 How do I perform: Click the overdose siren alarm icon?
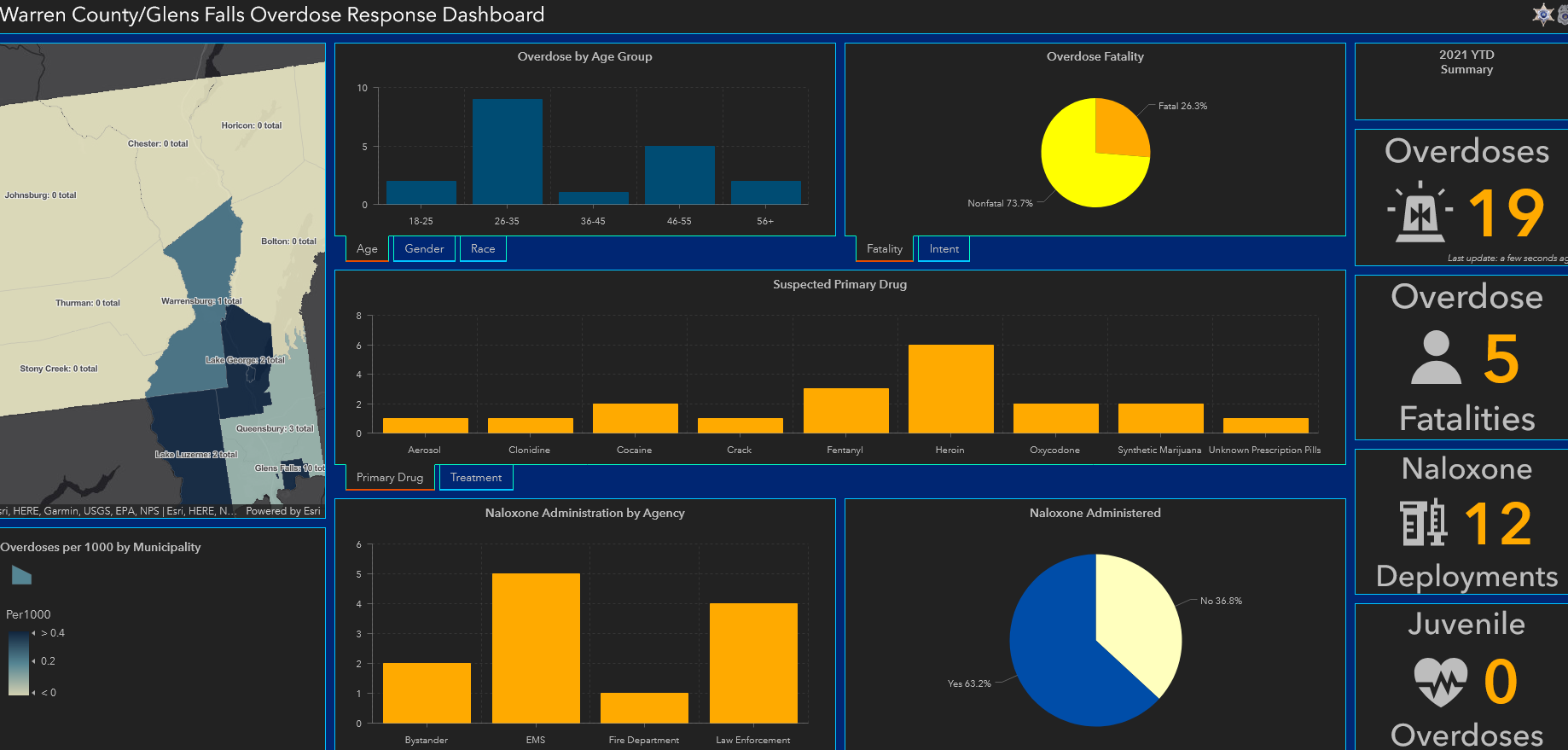click(1420, 211)
